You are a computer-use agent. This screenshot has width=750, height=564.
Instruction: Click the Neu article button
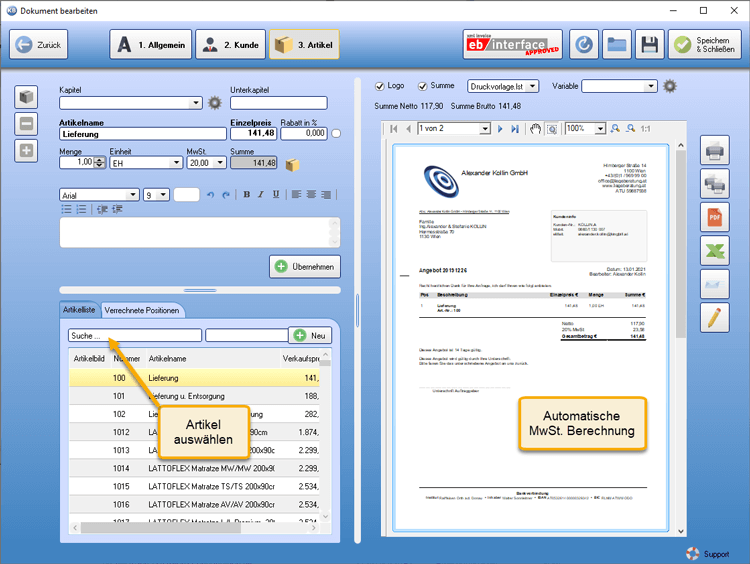310,335
